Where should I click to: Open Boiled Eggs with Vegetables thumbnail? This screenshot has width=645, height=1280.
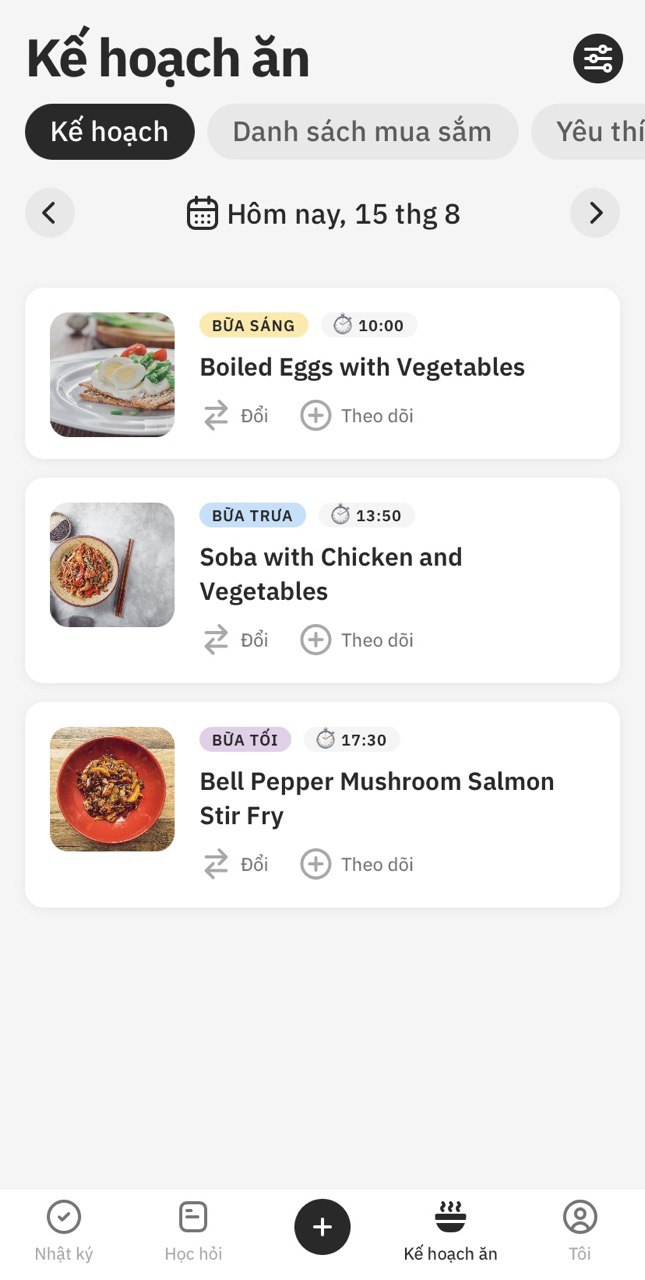point(112,374)
